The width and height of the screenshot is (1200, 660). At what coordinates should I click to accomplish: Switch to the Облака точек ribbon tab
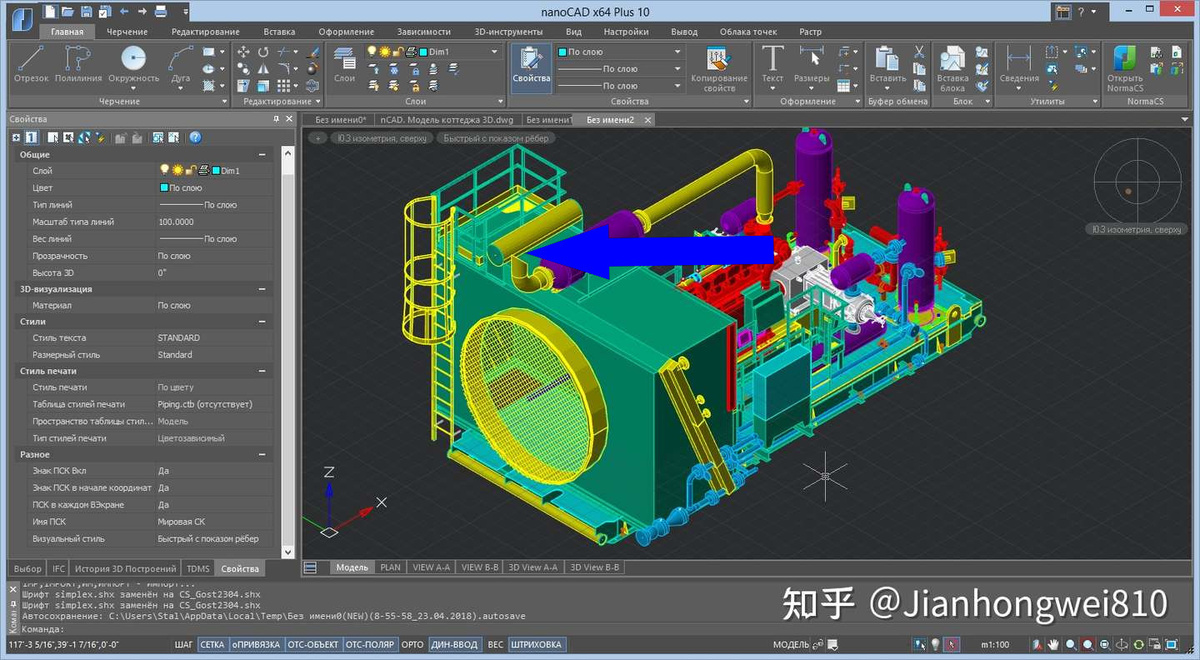coord(748,32)
